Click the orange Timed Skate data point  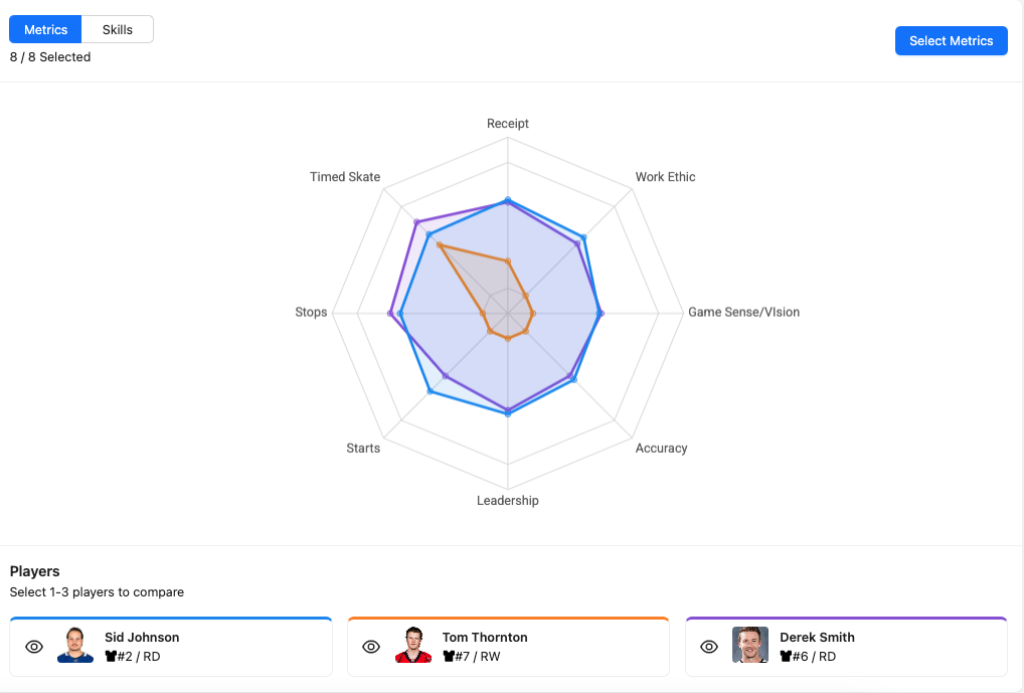439,244
